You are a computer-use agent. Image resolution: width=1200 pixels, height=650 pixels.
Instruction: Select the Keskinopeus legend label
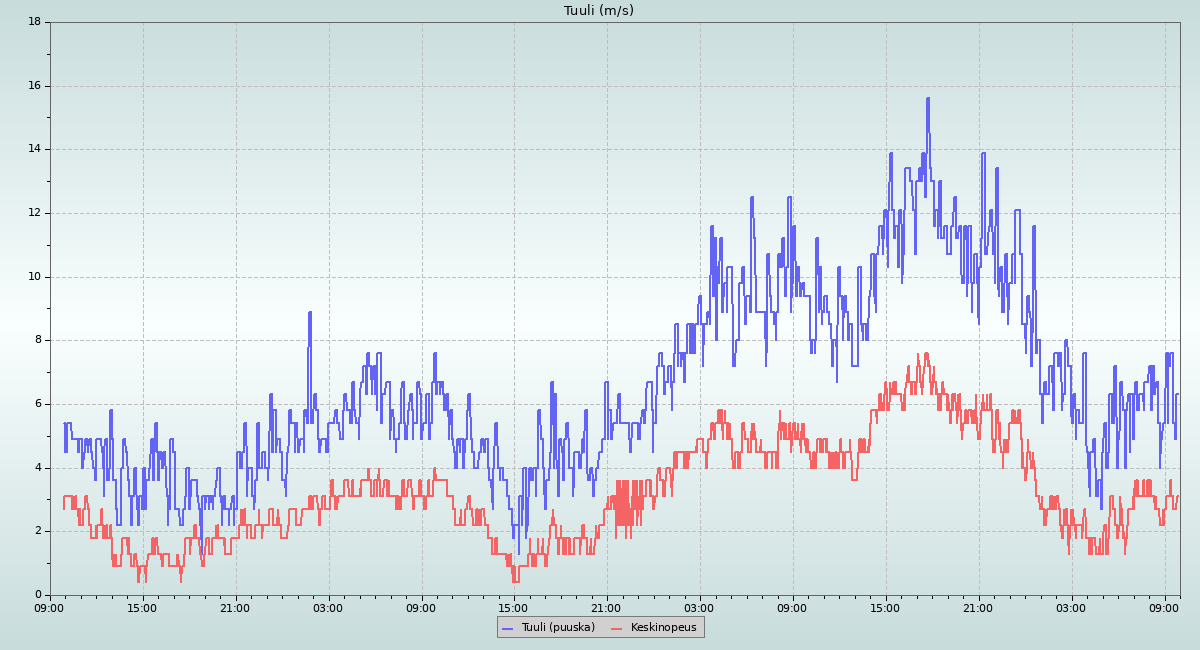tap(663, 627)
